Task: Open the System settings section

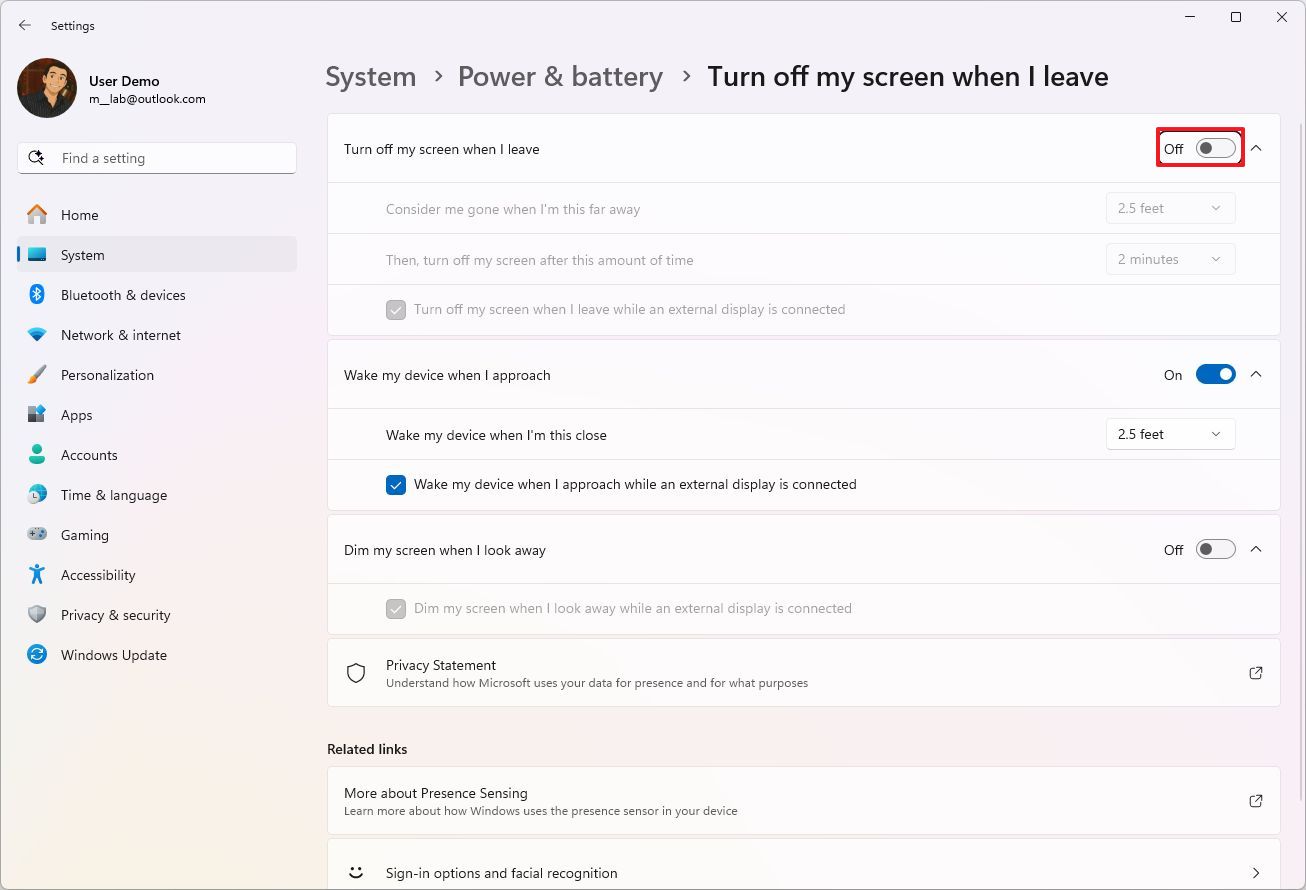Action: tap(82, 254)
